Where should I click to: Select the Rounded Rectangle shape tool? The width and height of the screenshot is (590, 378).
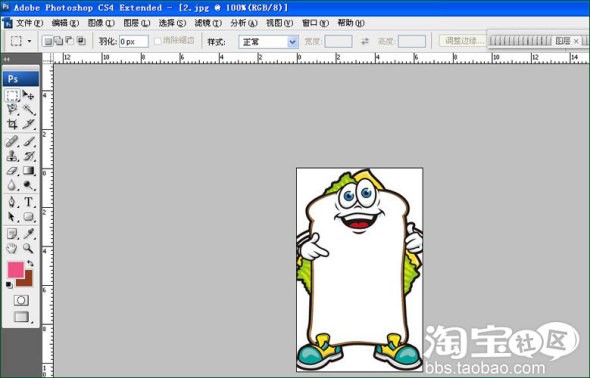[28, 217]
